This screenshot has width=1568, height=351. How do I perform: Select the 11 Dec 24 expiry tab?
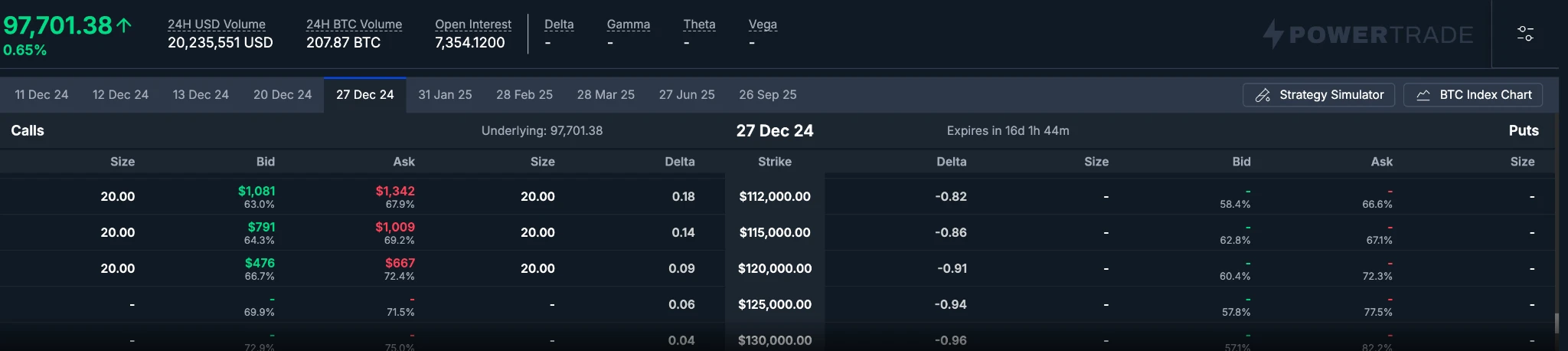click(x=41, y=95)
